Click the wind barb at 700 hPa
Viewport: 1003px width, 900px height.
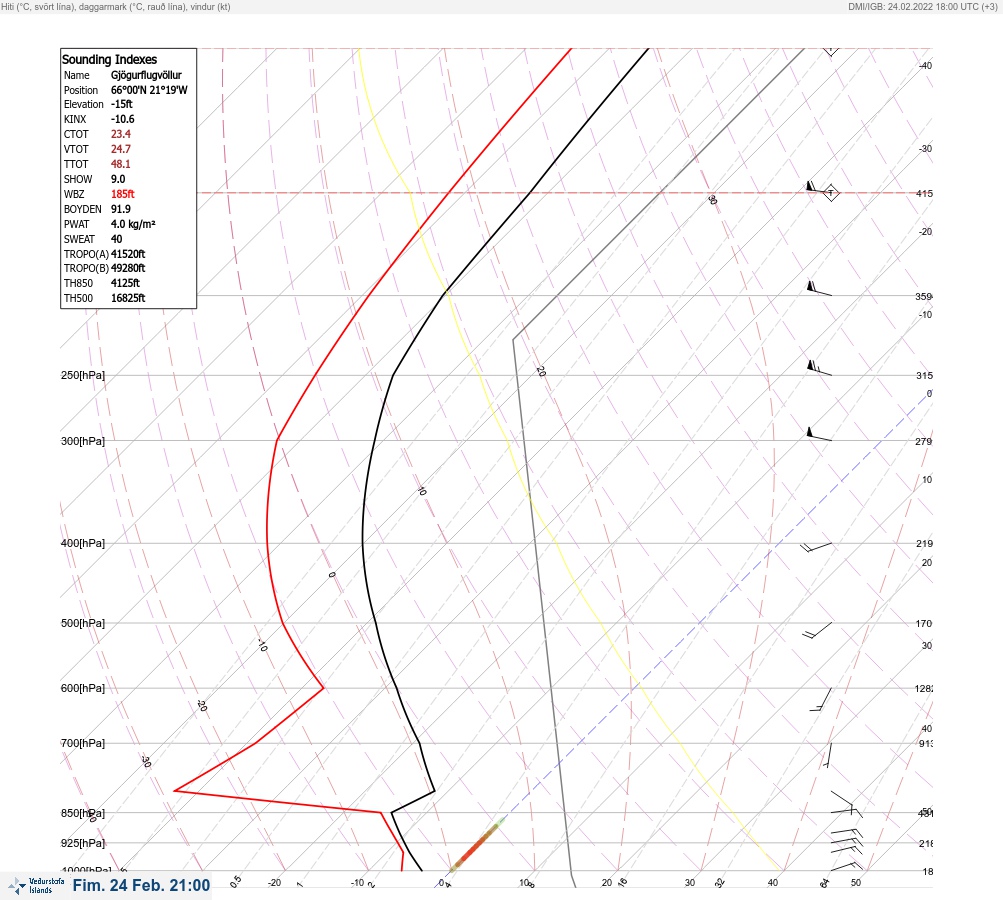828,755
